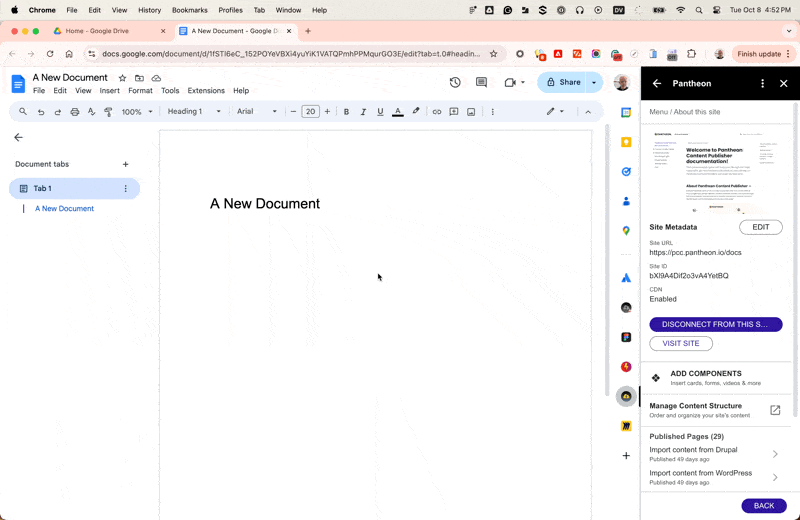Open Tab 1 options menu
This screenshot has width=800, height=520.
point(126,189)
